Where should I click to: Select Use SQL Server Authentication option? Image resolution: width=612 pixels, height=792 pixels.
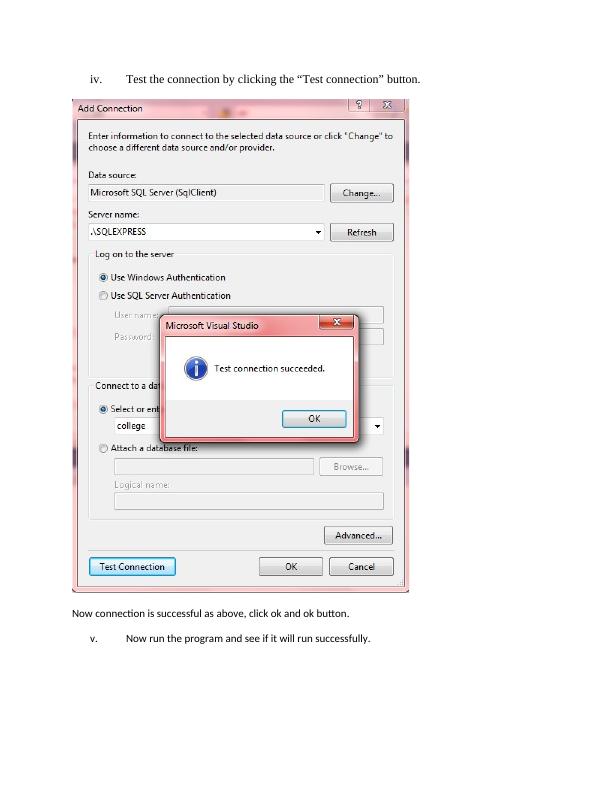104,295
